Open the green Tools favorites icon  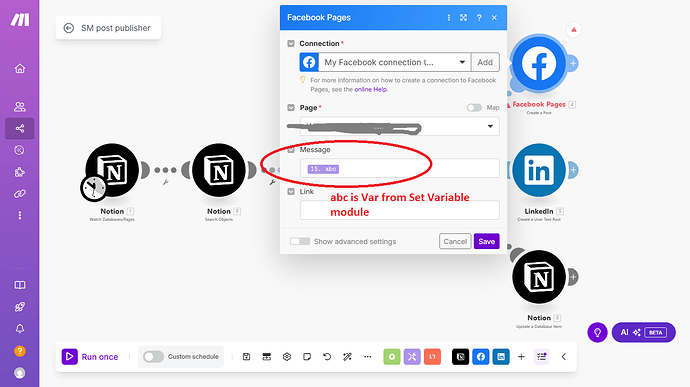pyautogui.click(x=392, y=357)
